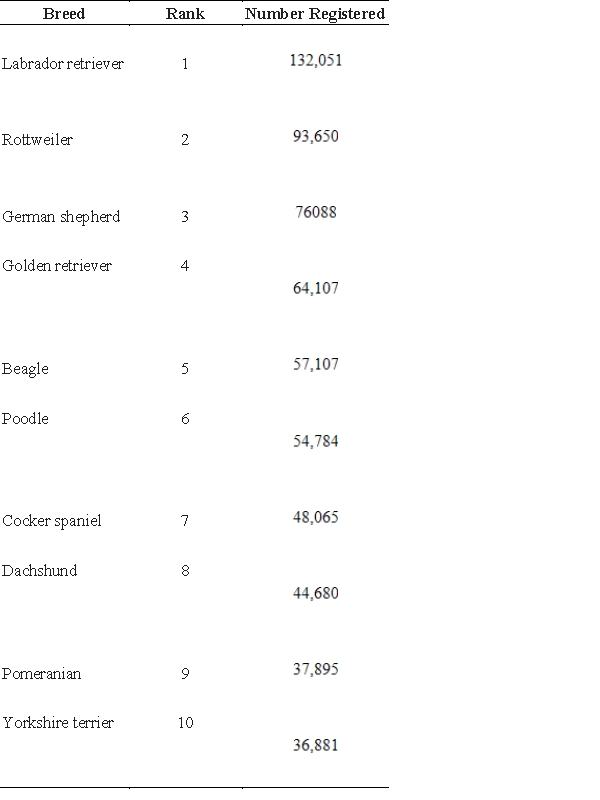
Task: Click the value 76088
Action: [316, 212]
